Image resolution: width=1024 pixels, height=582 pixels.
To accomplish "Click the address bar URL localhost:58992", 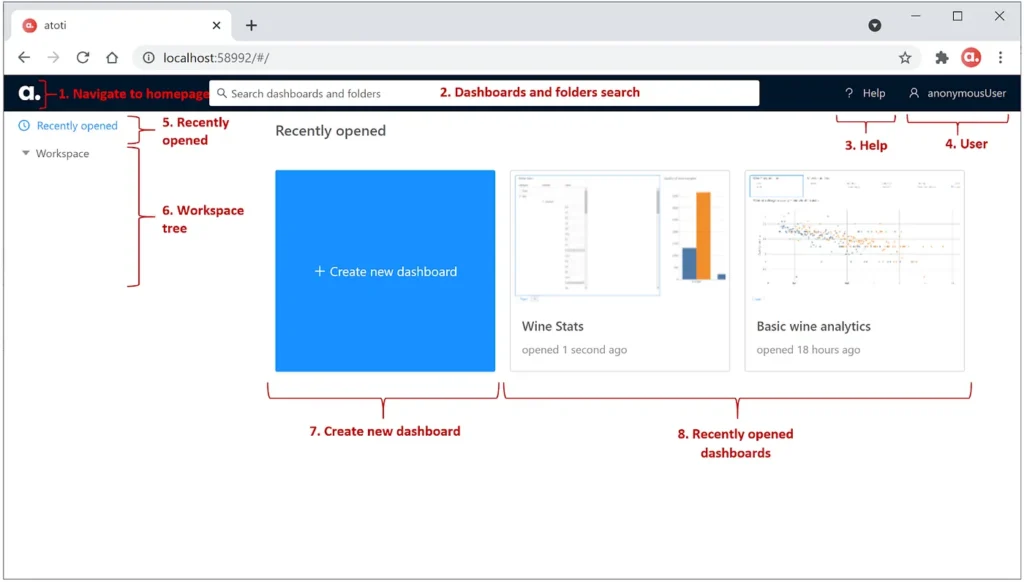I will tap(216, 57).
